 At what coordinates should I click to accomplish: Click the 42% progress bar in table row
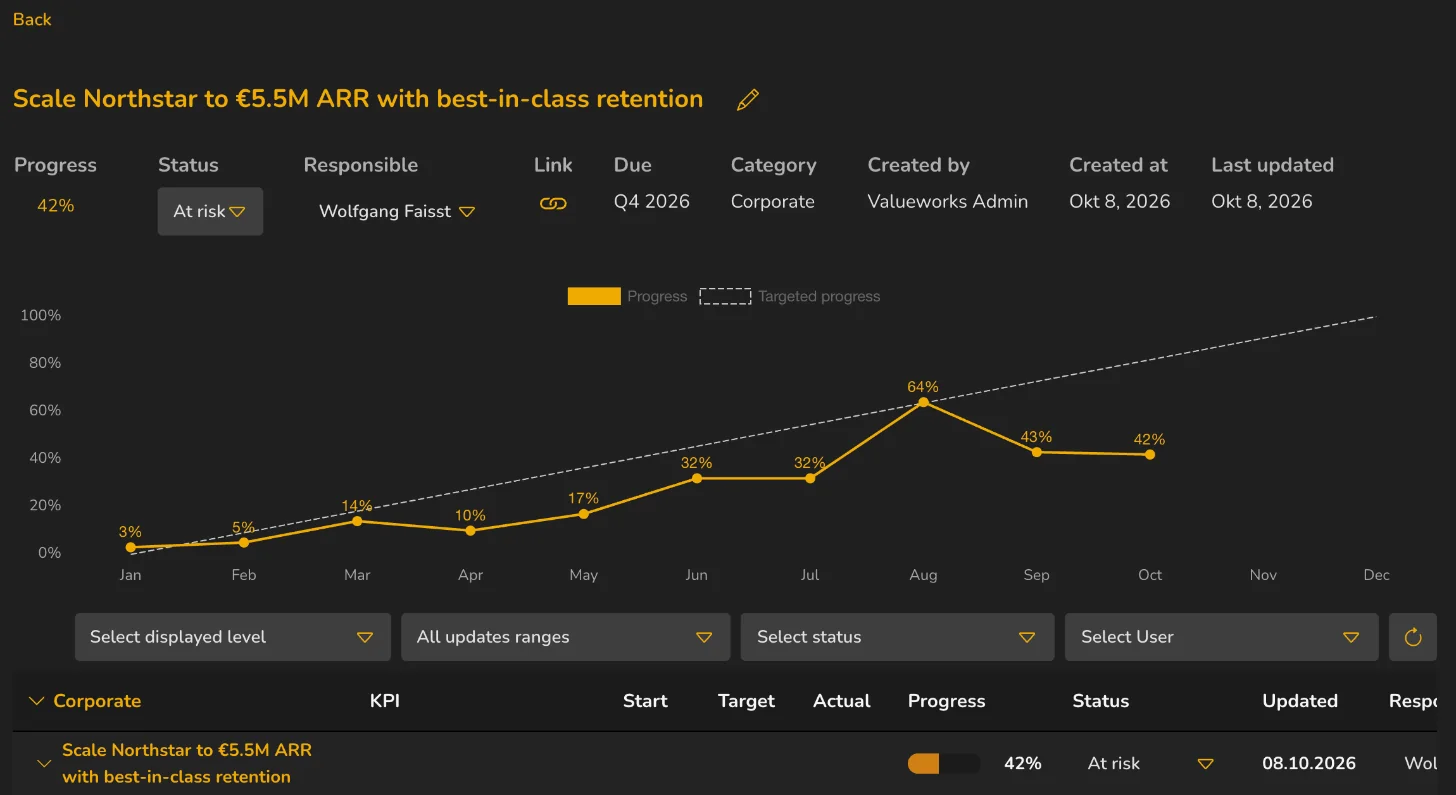pyautogui.click(x=943, y=763)
